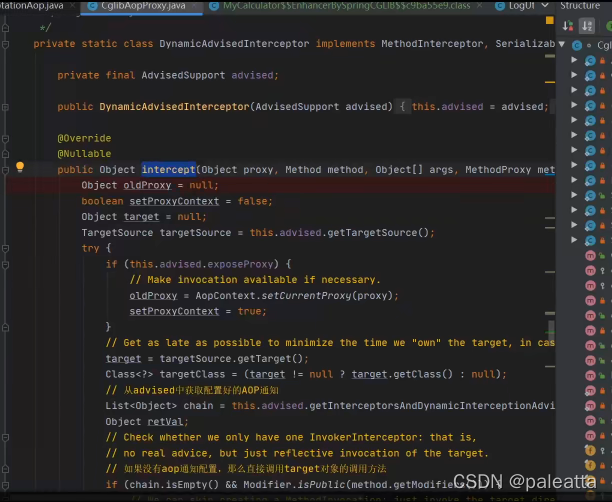Click setProxyContext in the boolean declaration
This screenshot has height=502, width=612.
click(174, 201)
